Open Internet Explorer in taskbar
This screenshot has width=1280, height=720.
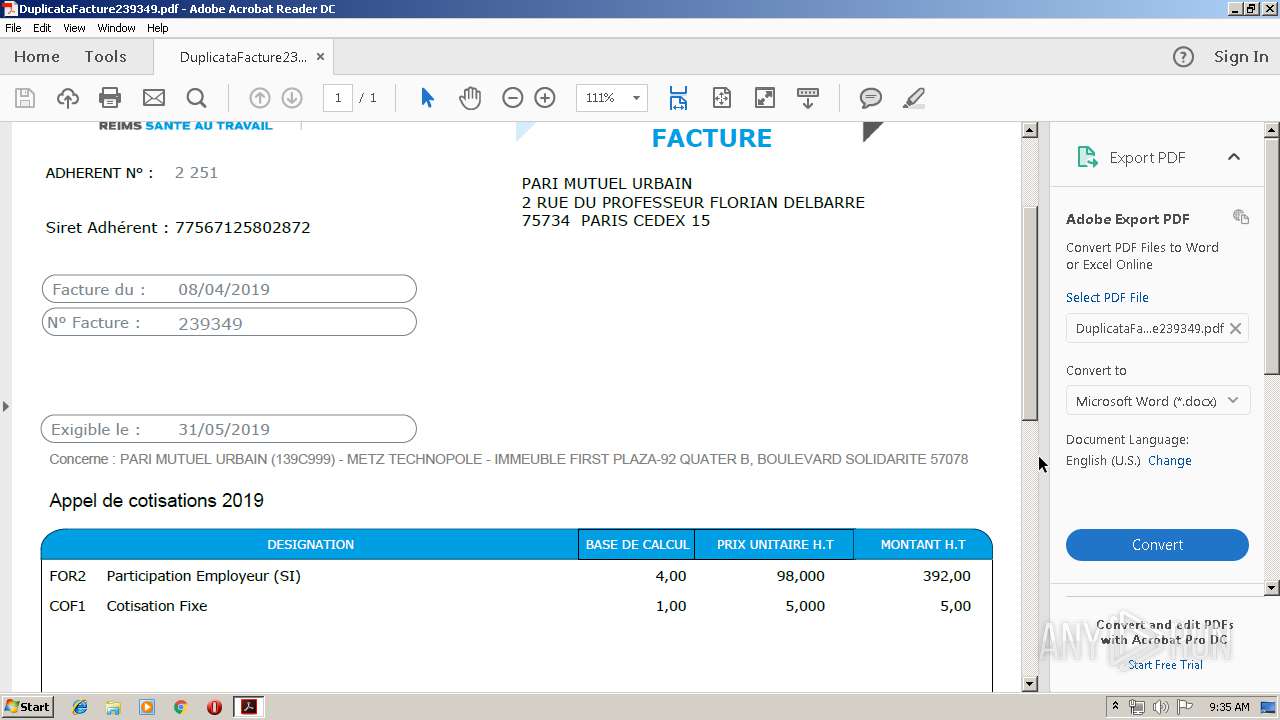(80, 707)
